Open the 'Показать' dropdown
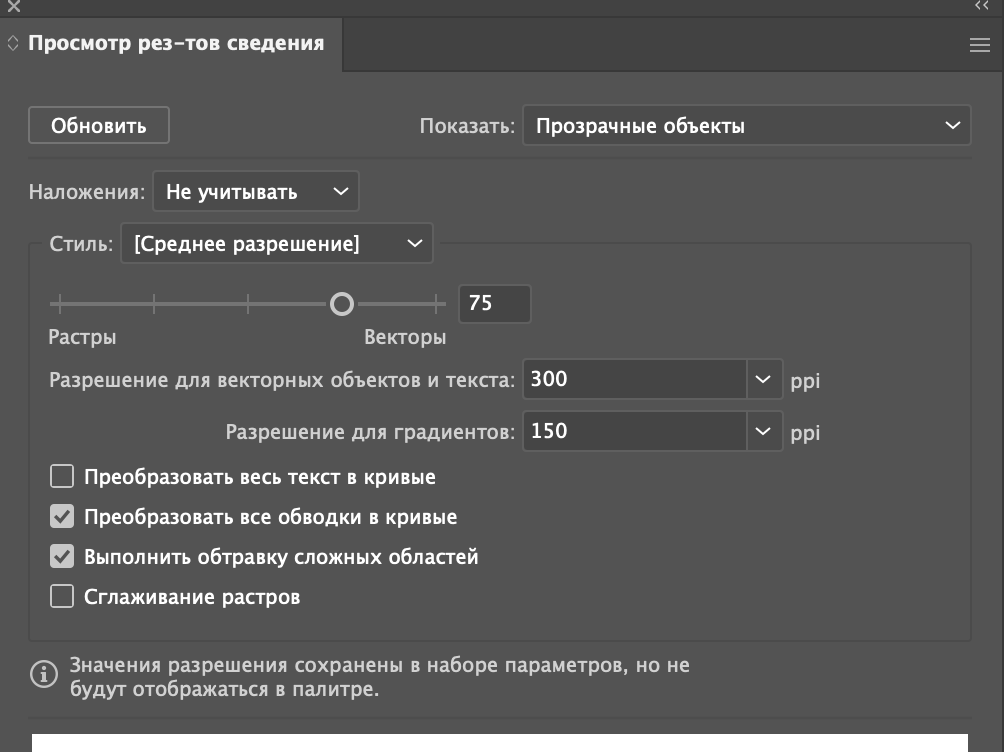Viewport: 1004px width, 752px height. 746,126
